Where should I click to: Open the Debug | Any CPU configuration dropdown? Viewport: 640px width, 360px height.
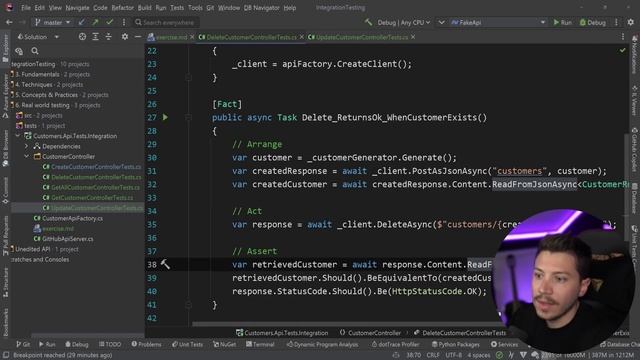pos(404,22)
